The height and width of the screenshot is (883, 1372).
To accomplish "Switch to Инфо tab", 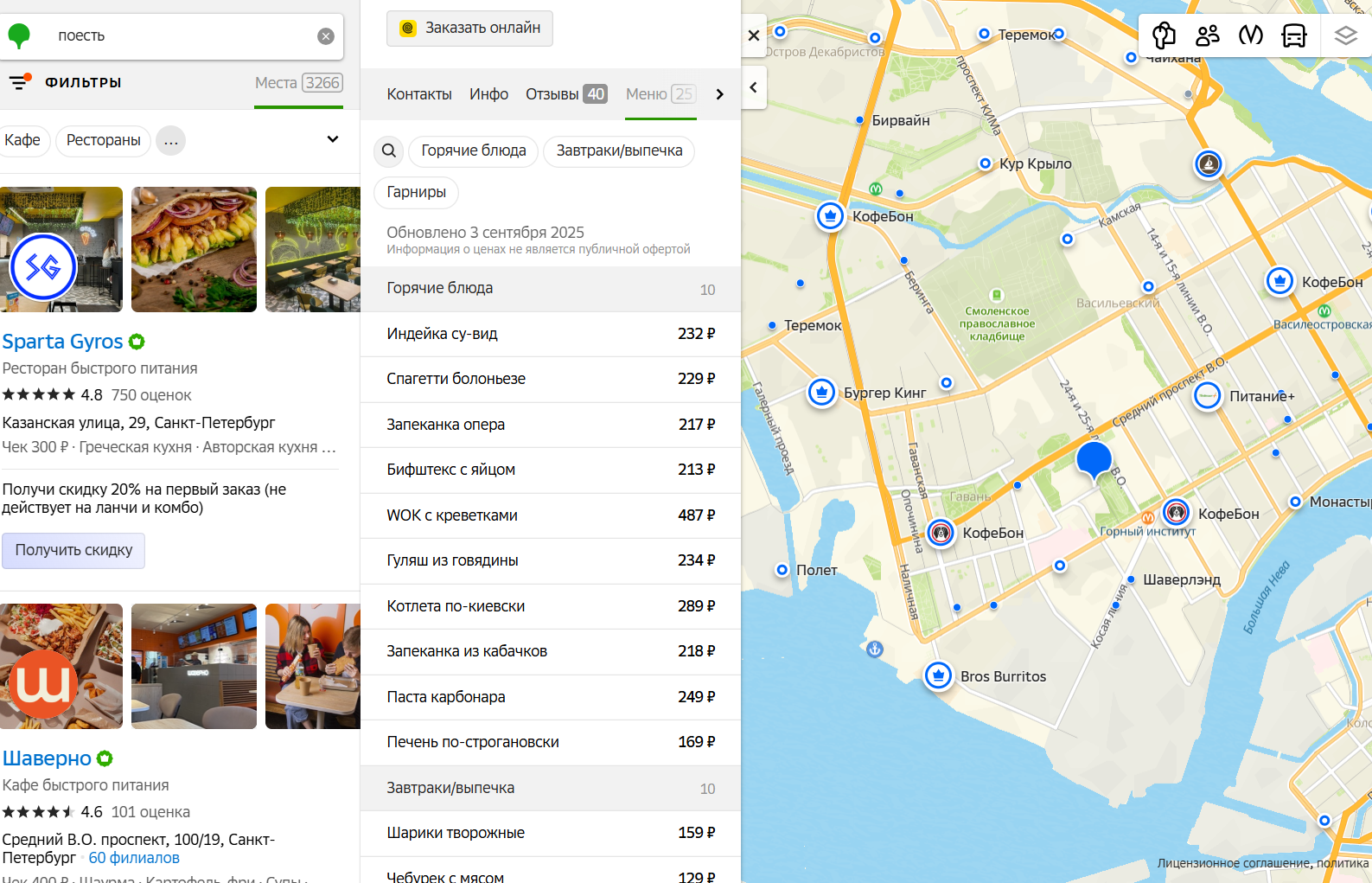I will (488, 94).
